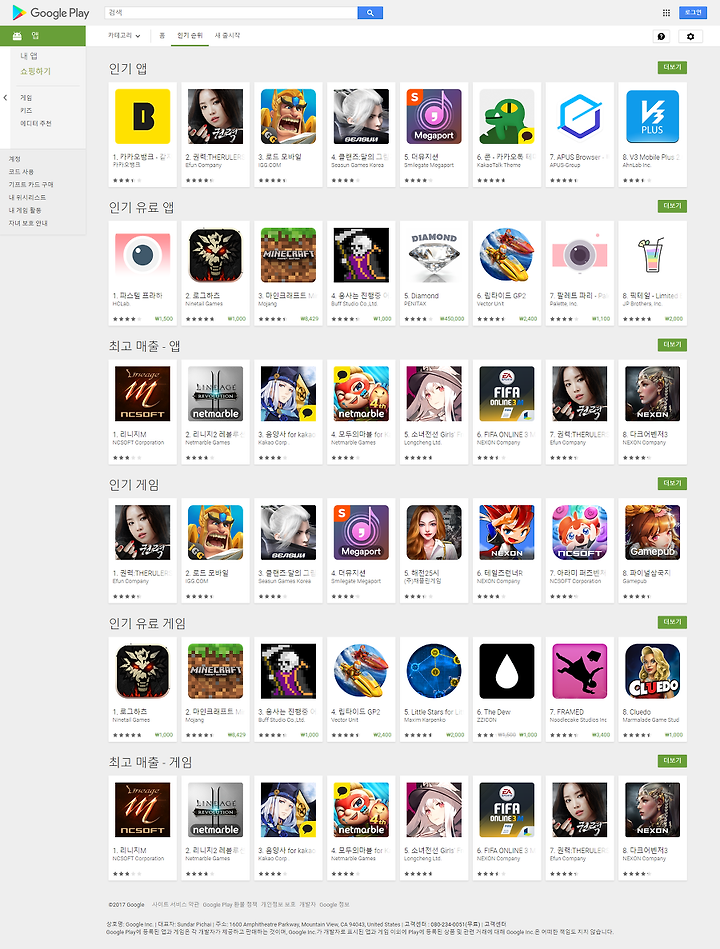The height and width of the screenshot is (949, 720).
Task: Switch to the 인기 순위 tab
Action: (189, 36)
